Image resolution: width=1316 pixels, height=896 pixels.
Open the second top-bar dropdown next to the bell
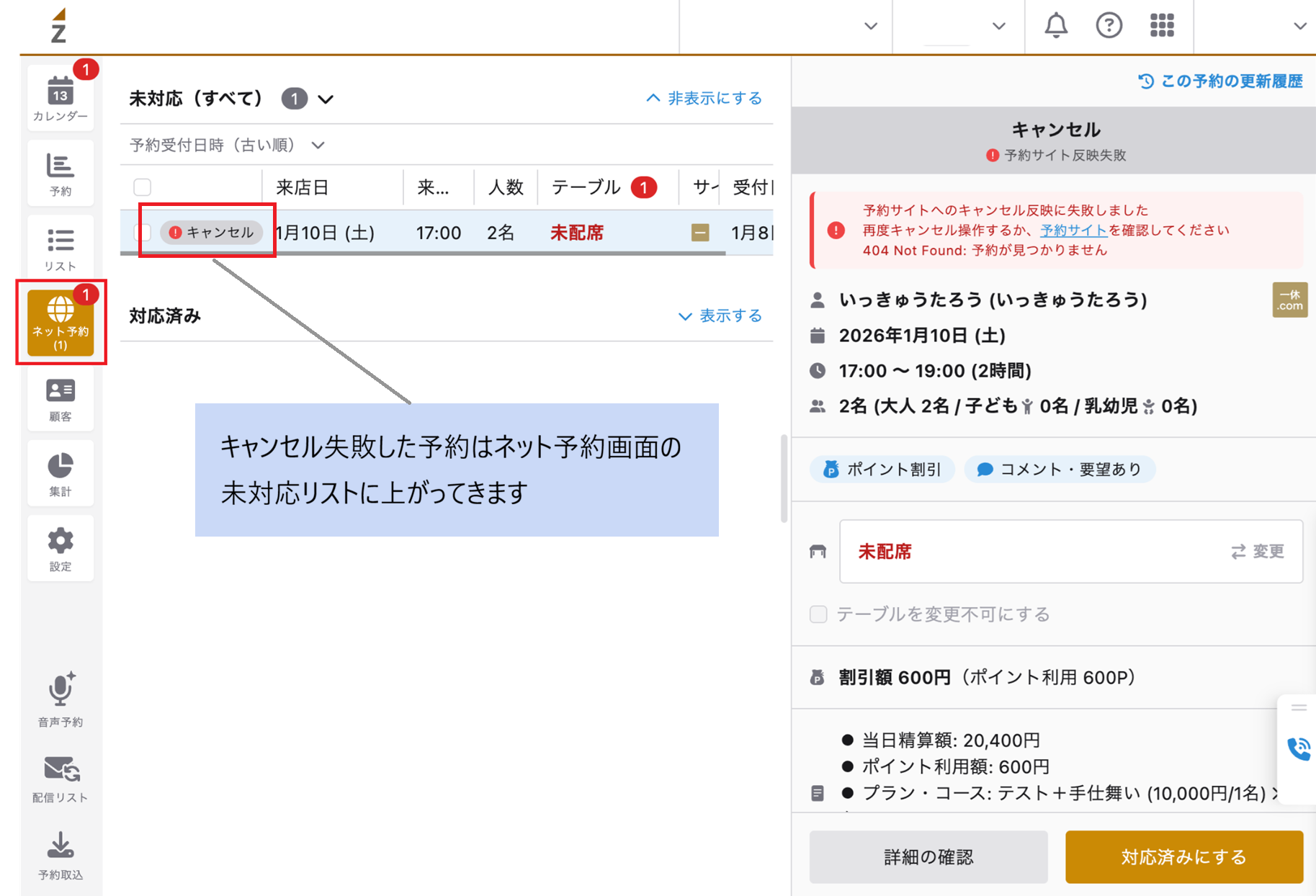[x=998, y=26]
